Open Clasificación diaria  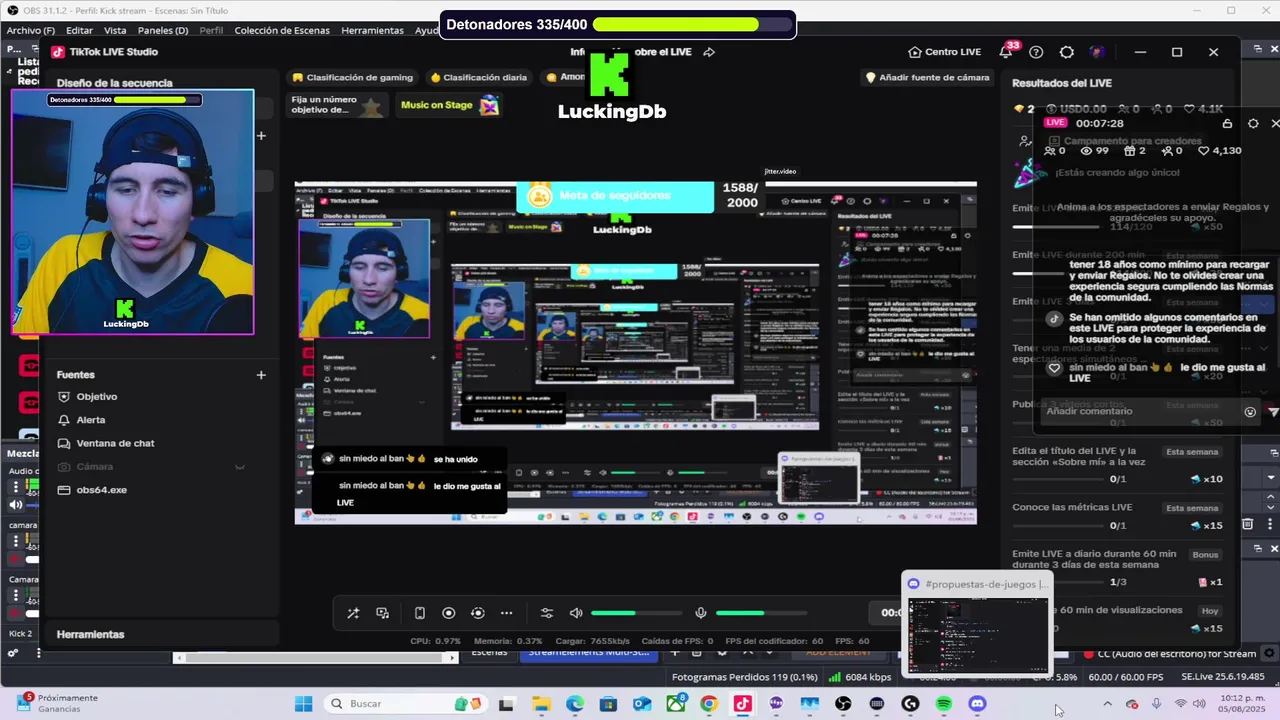(x=478, y=77)
